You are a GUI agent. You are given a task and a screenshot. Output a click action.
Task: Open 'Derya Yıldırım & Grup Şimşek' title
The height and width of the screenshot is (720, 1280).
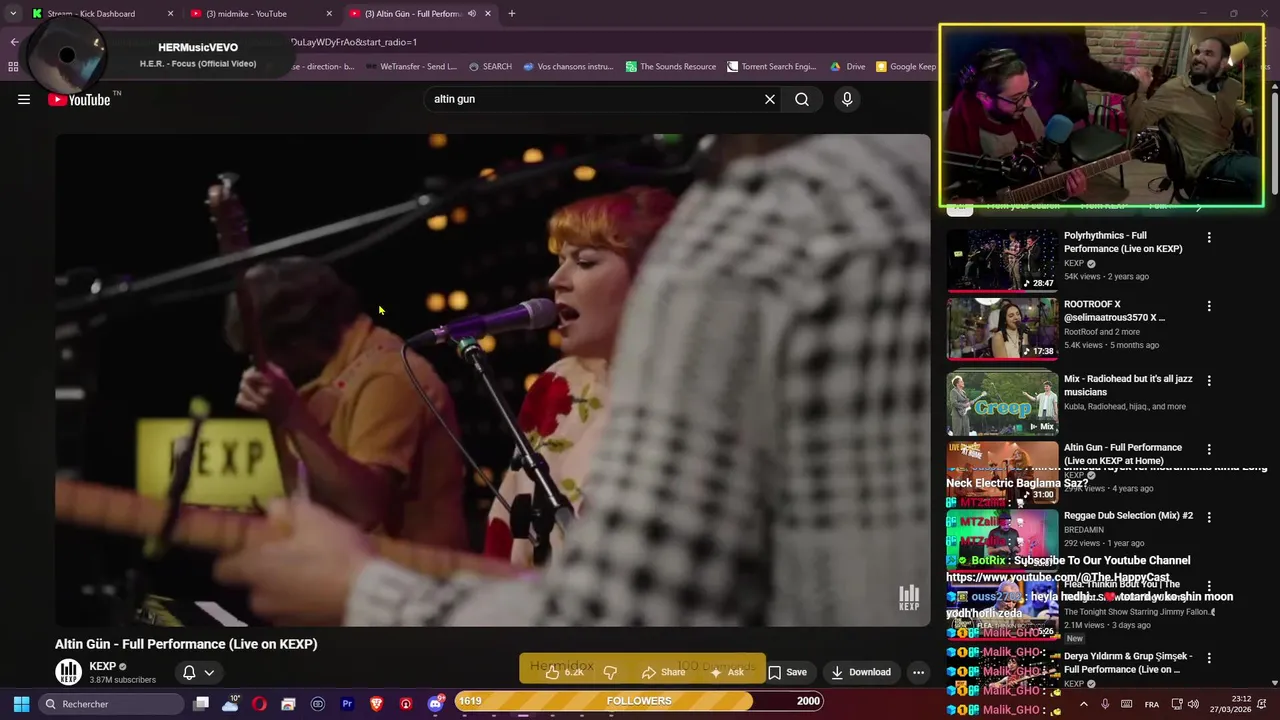1128,663
